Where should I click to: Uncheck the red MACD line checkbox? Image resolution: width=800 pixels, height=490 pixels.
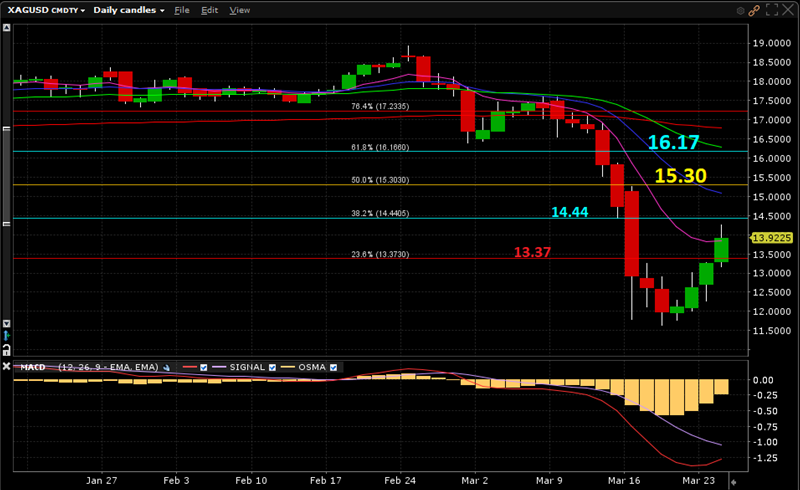click(204, 368)
